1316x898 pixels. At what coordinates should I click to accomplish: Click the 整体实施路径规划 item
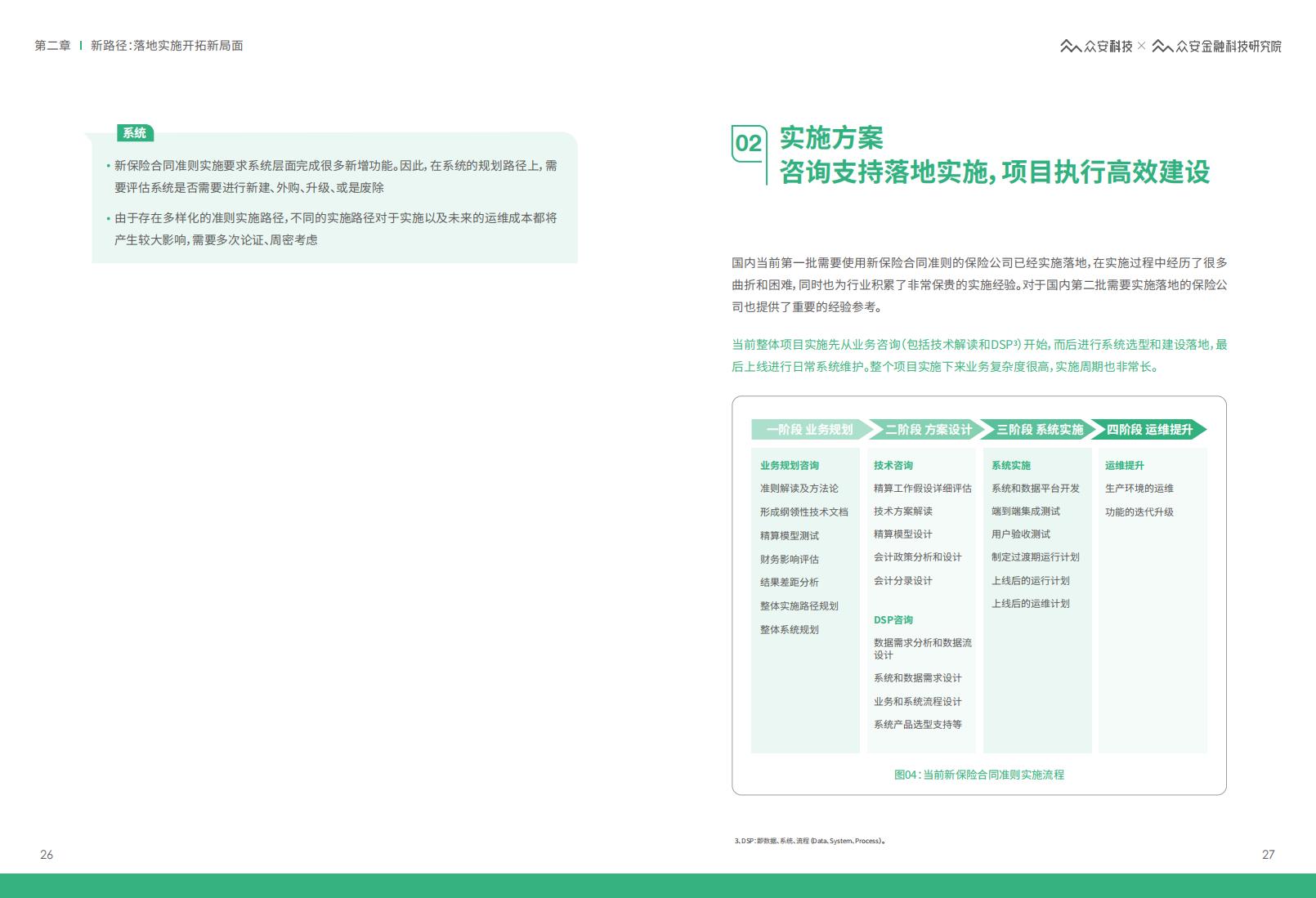(x=799, y=606)
